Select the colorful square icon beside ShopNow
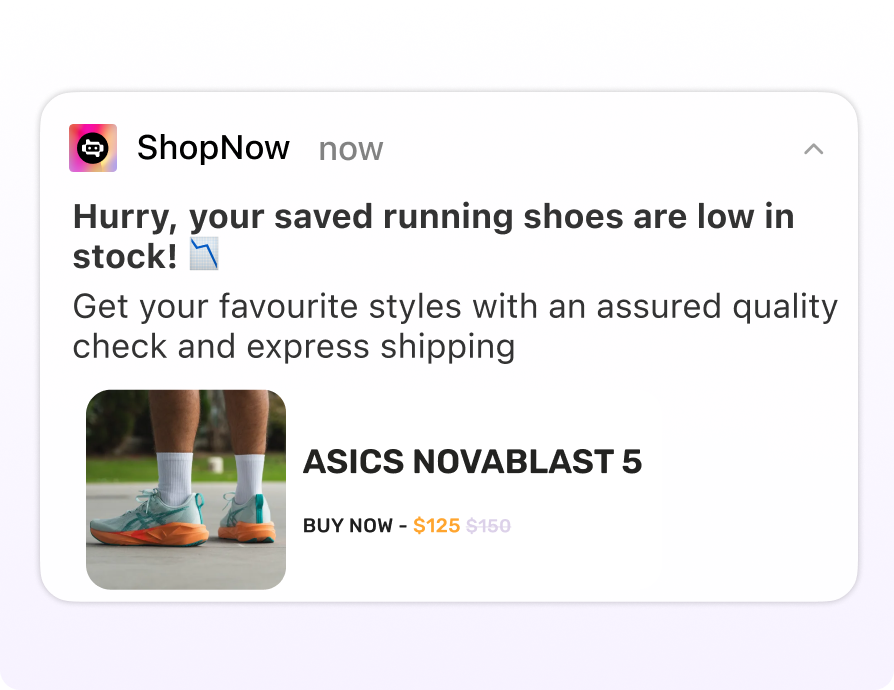Viewport: 894px width, 690px height. 92,147
